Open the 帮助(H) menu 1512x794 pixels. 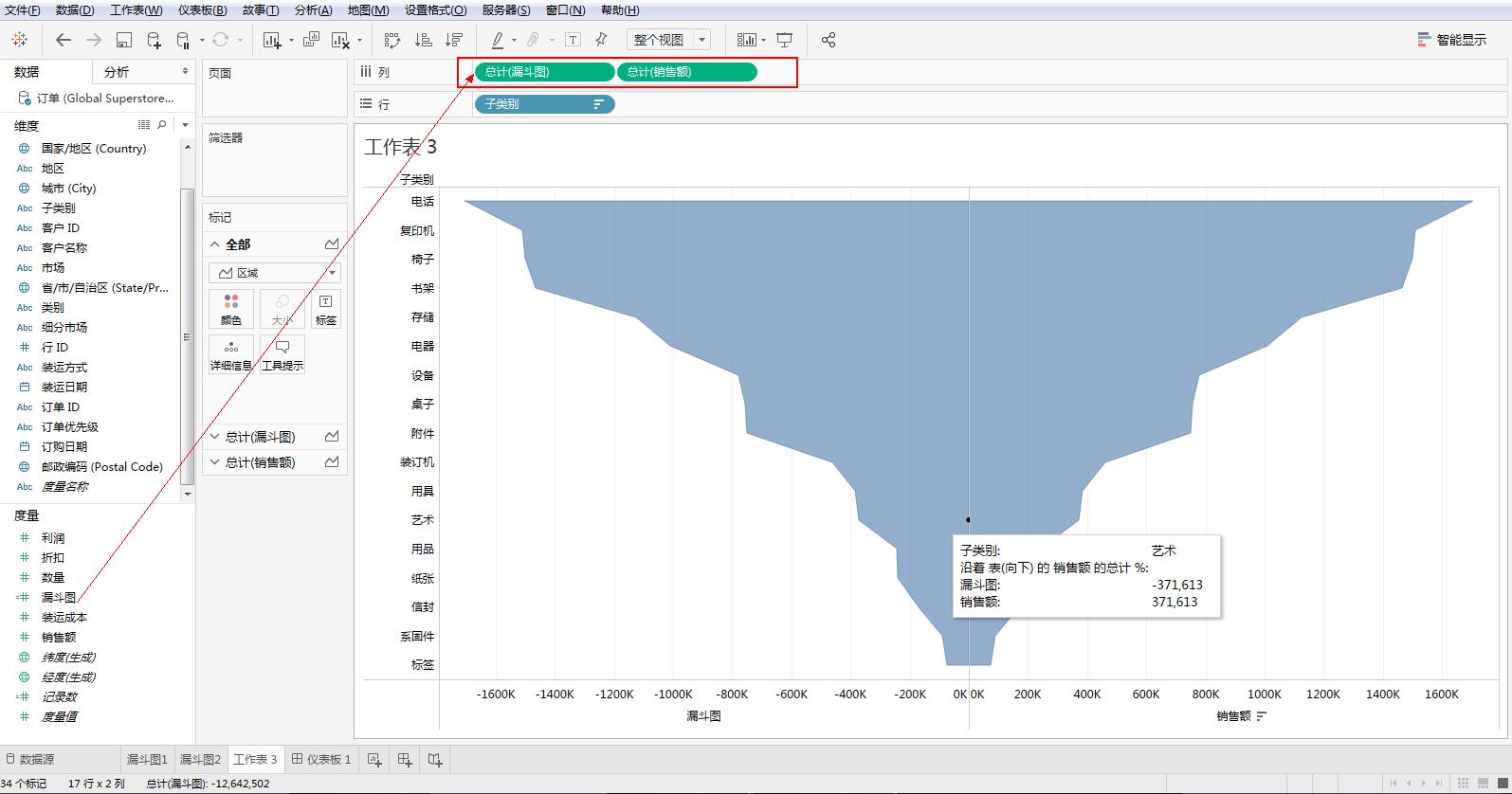pos(620,10)
